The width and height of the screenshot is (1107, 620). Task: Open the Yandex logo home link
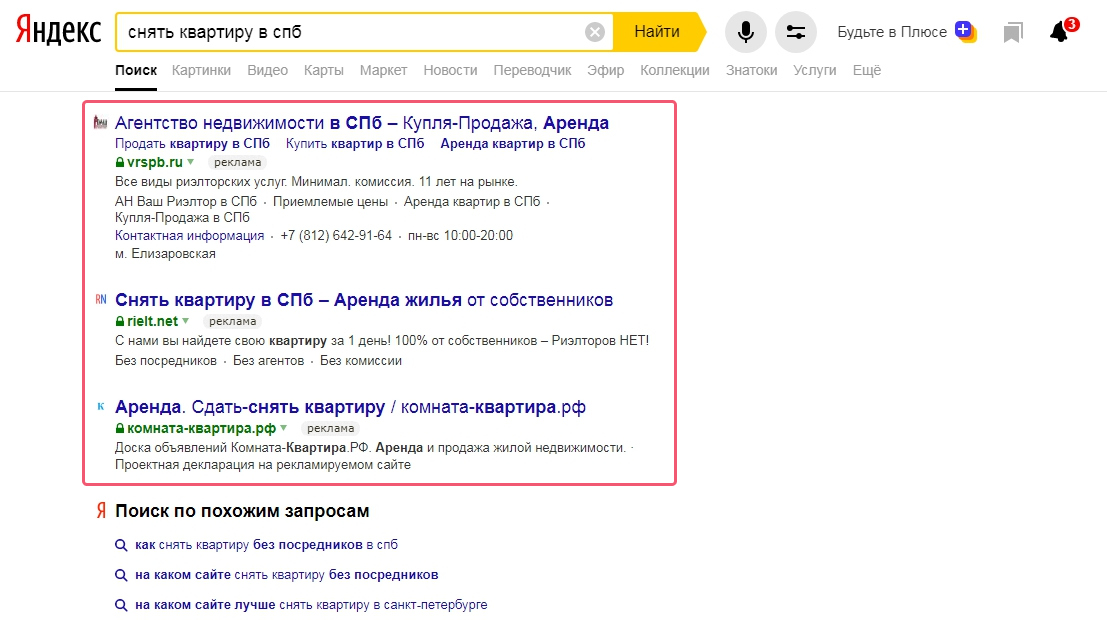(59, 31)
